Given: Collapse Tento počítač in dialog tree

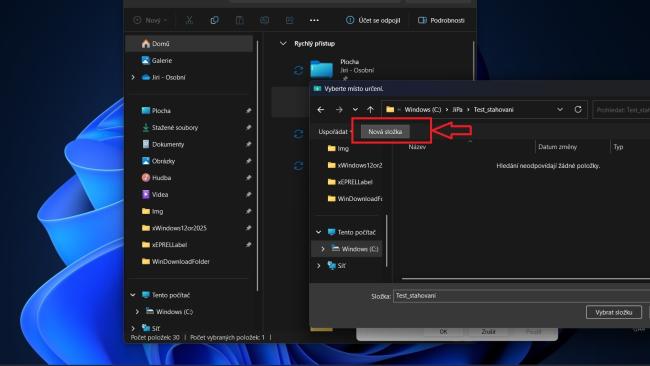Looking at the screenshot, I should tap(318, 232).
